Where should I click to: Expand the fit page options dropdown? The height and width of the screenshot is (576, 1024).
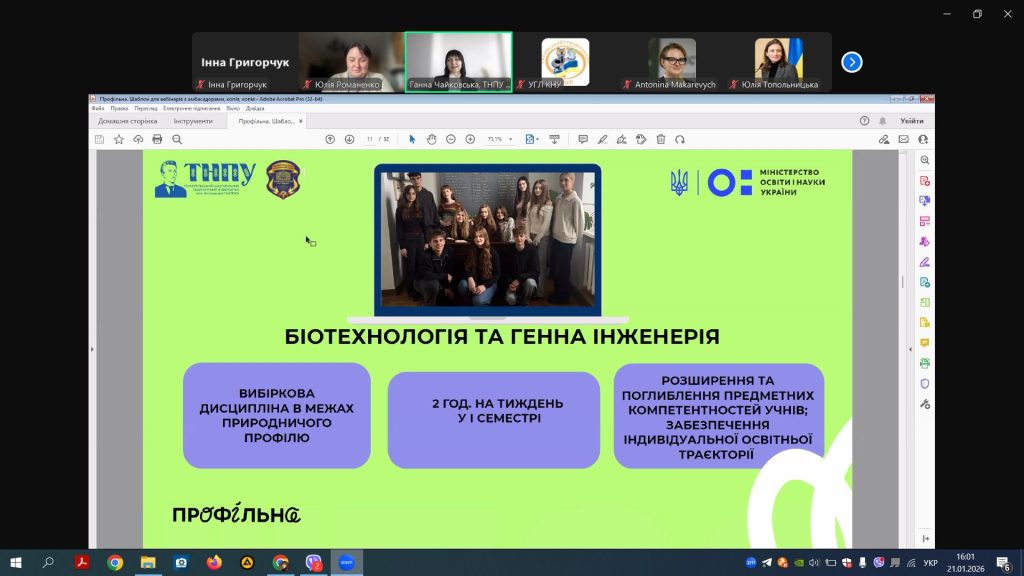534,139
